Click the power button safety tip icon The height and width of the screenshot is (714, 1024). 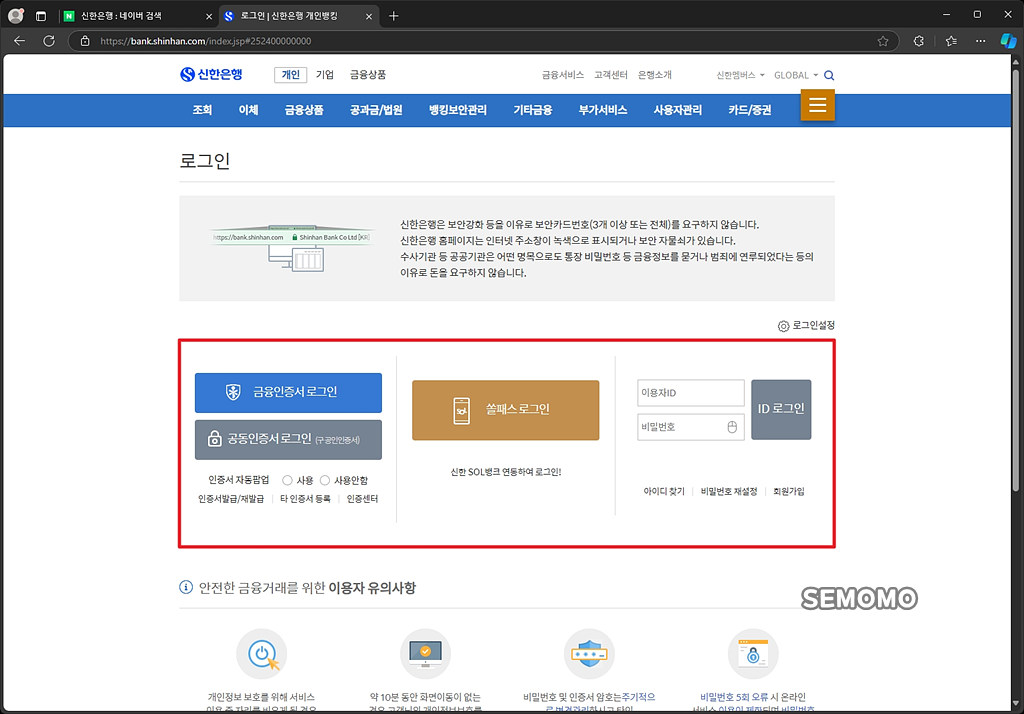coord(262,654)
